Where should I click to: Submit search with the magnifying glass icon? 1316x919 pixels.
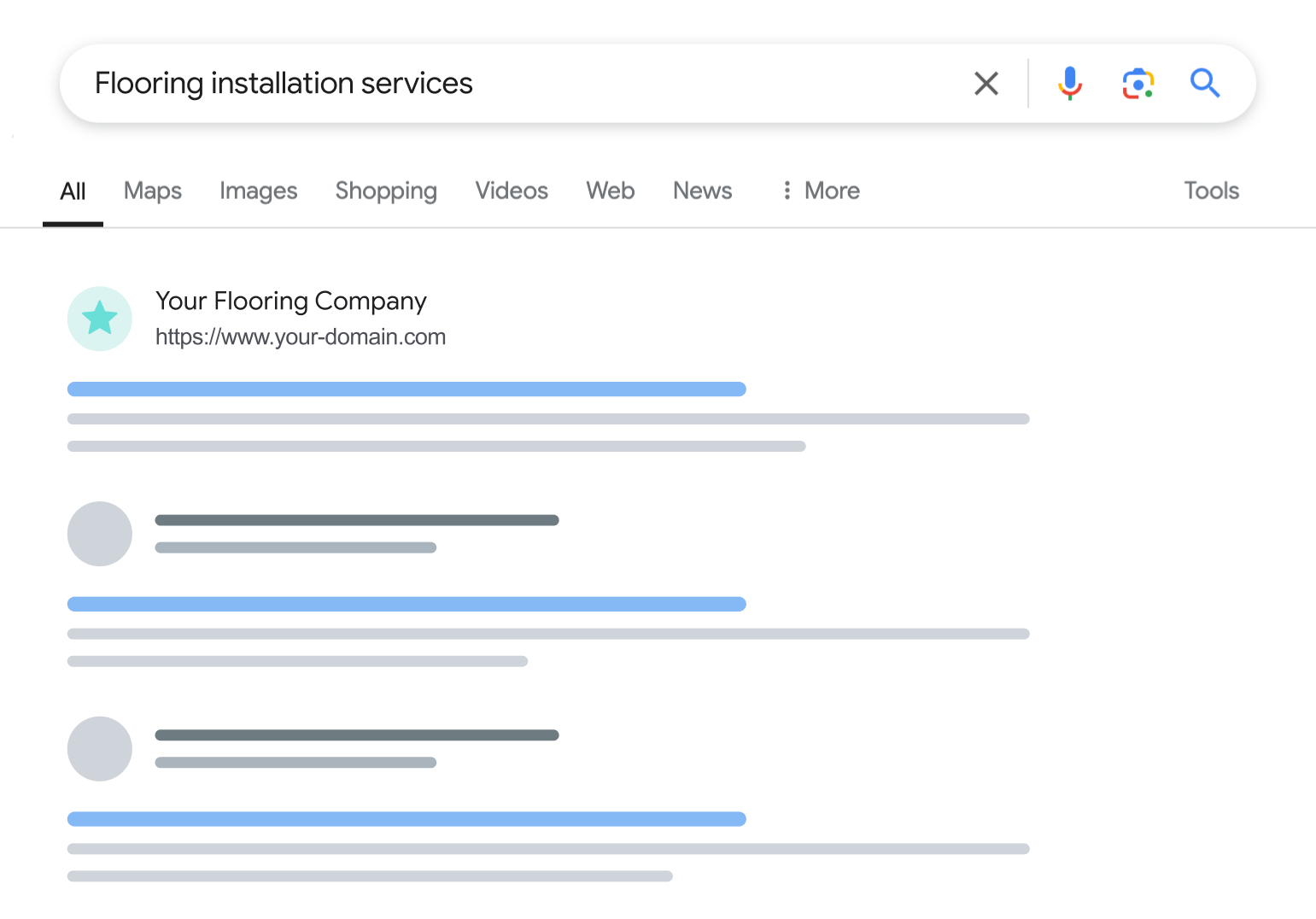[x=1205, y=83]
